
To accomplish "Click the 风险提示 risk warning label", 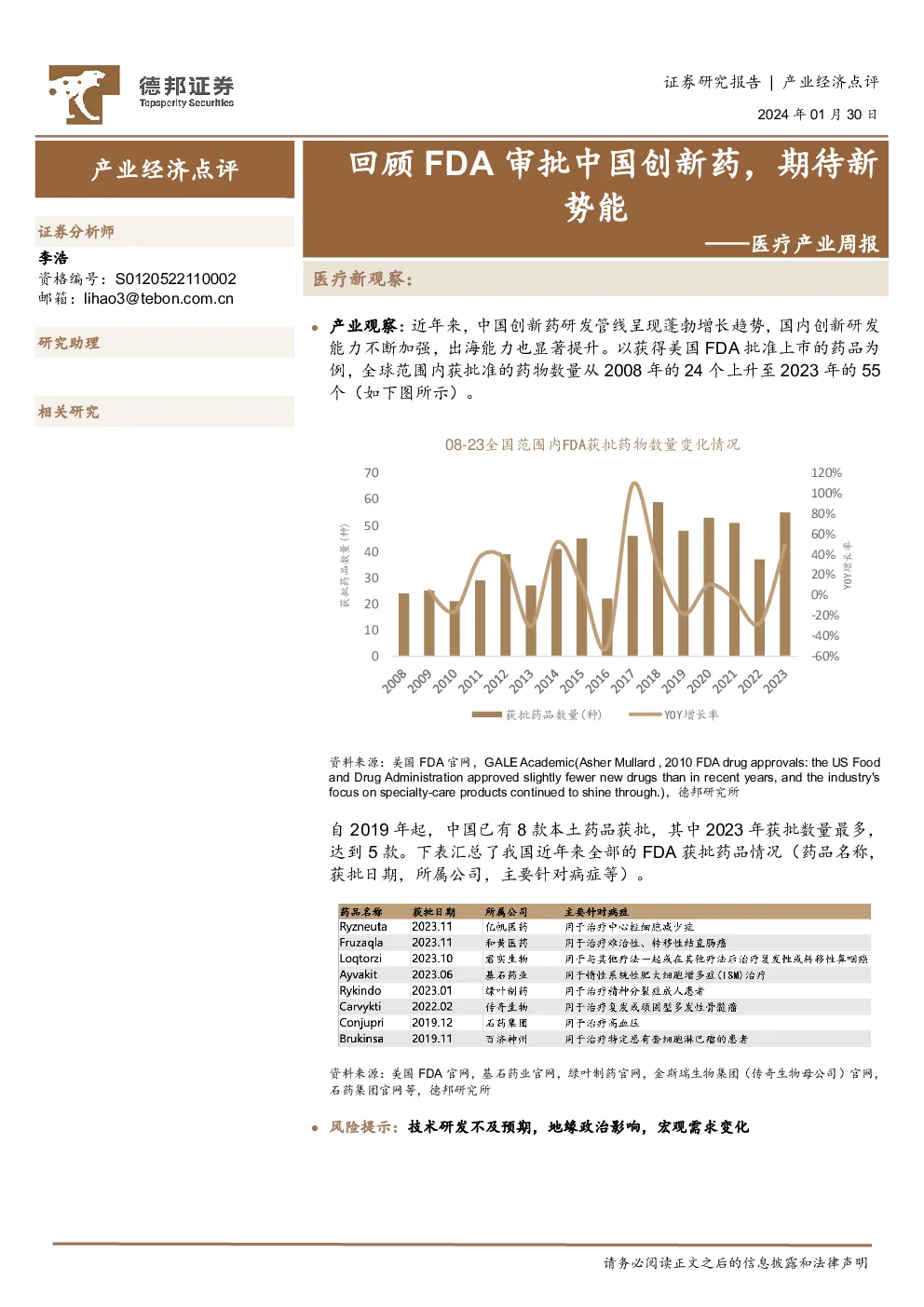I will 365,1127.
